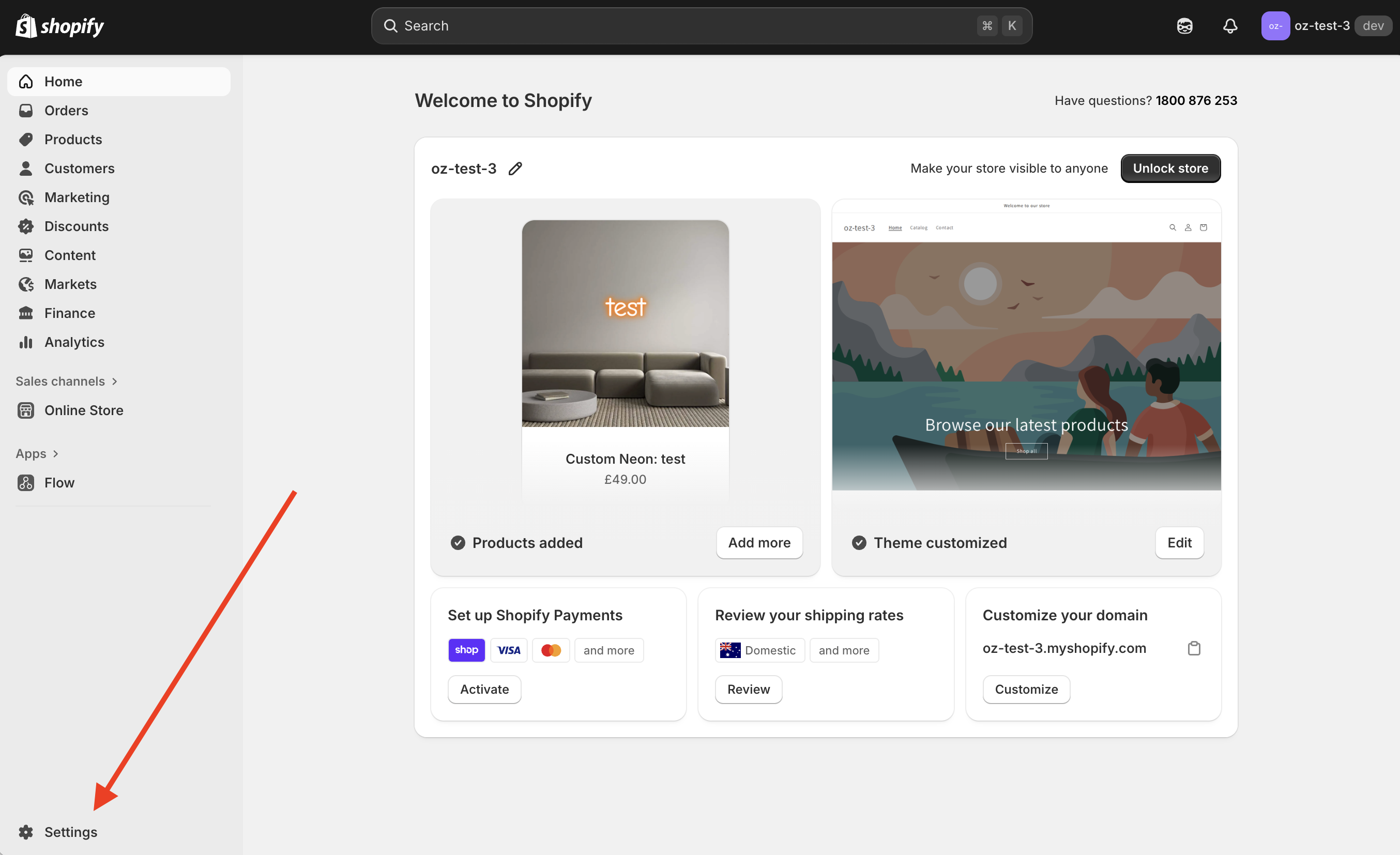The width and height of the screenshot is (1400, 855).
Task: Go to Orders in the sidebar
Action: coord(66,110)
